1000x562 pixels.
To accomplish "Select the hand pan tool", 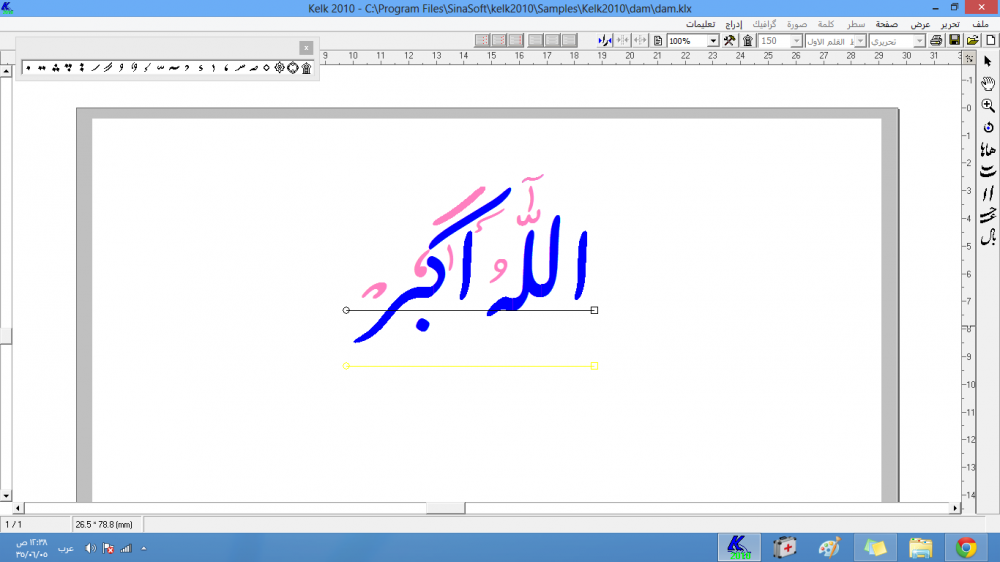I will (988, 83).
